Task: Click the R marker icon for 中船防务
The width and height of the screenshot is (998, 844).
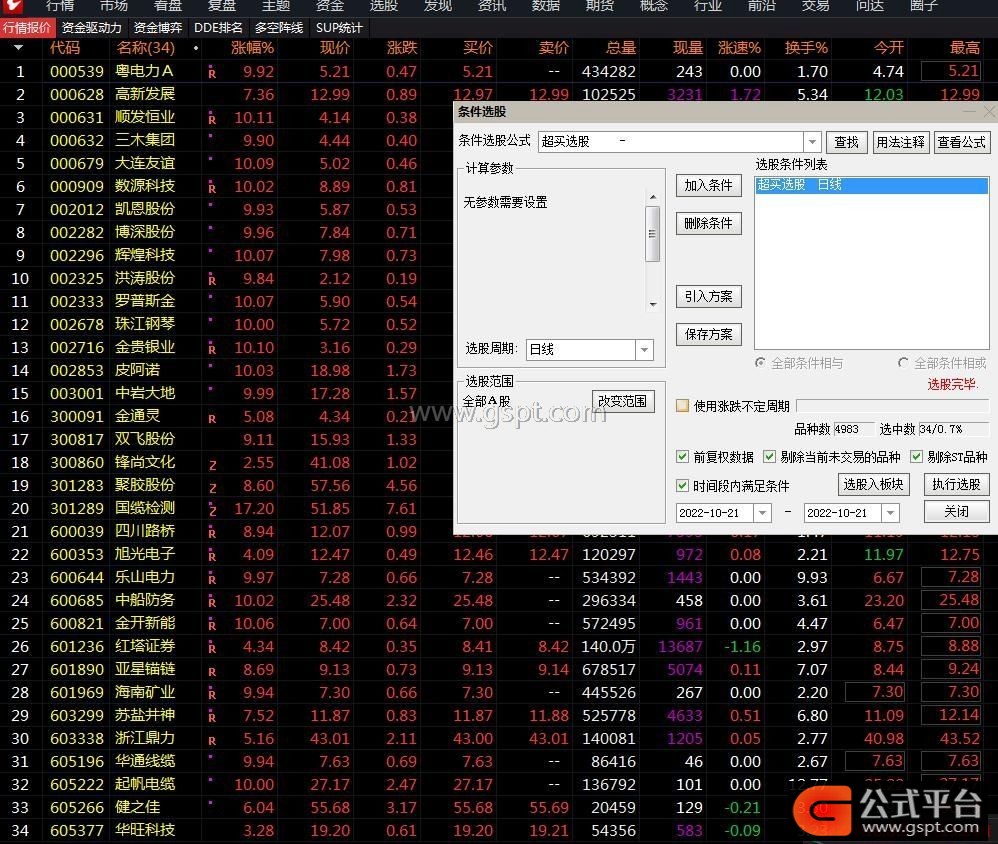Action: 212,602
